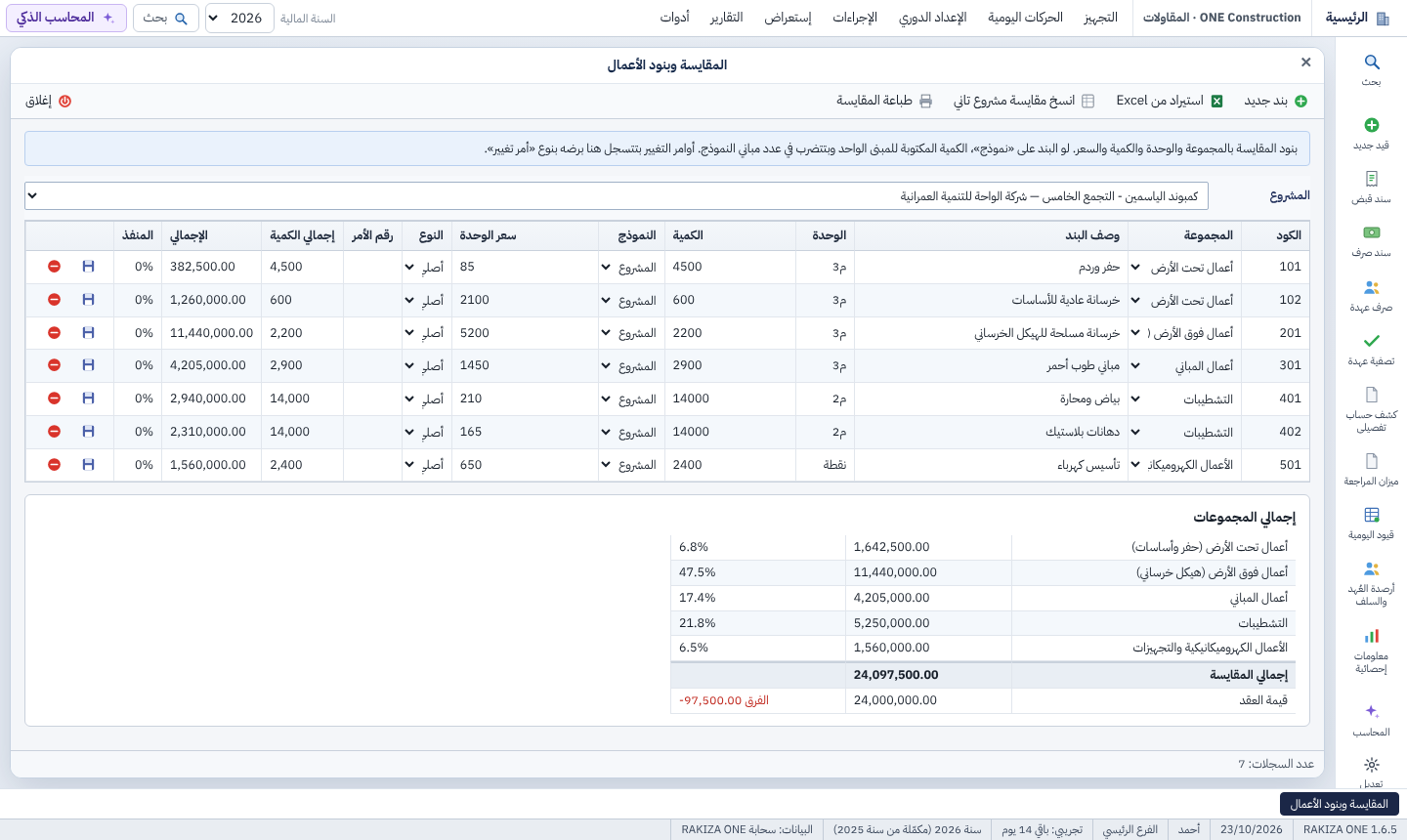
Task: Click the الفرق -97,500.00 value
Action: (724, 700)
